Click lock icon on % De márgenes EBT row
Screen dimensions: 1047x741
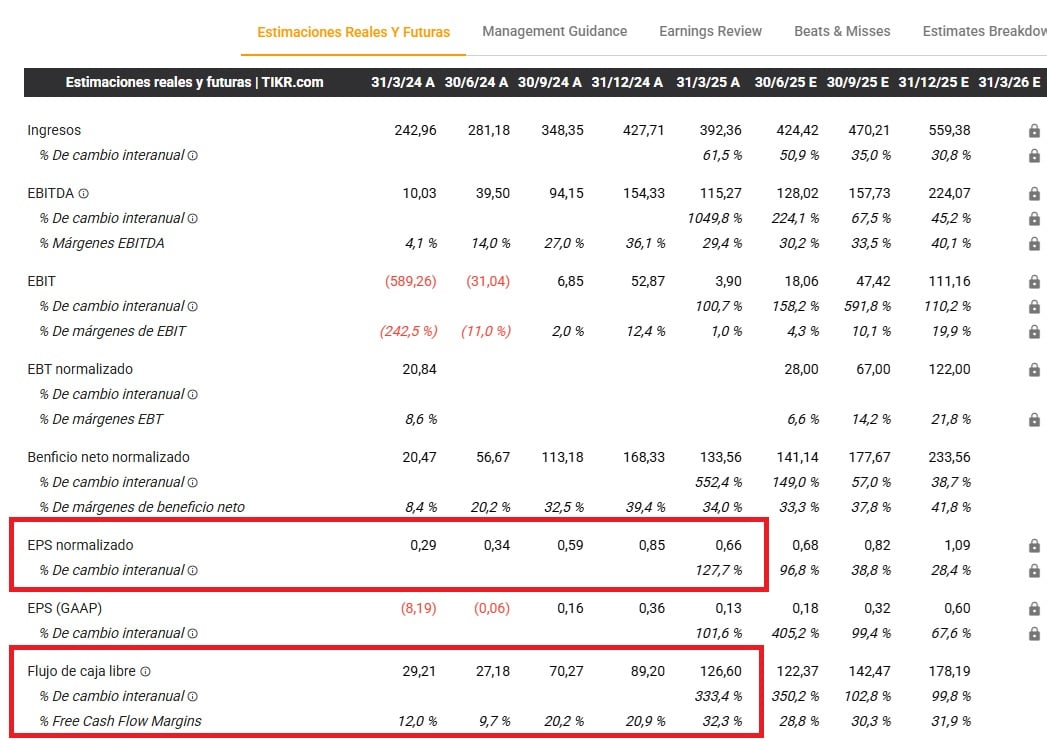[x=1034, y=420]
